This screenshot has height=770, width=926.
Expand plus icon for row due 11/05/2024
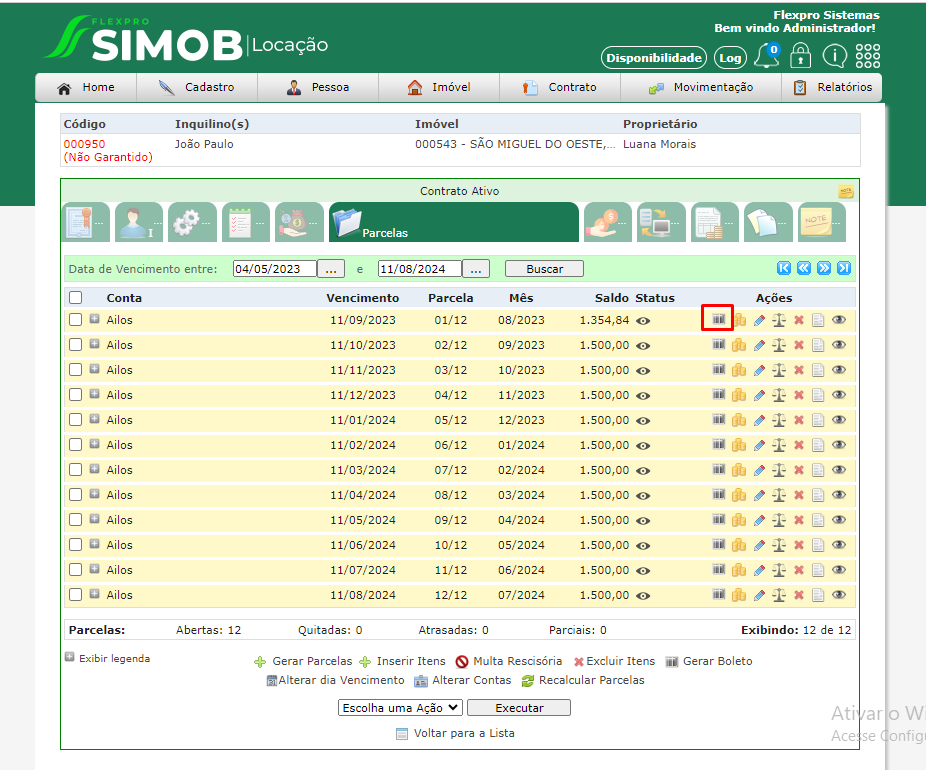click(94, 519)
